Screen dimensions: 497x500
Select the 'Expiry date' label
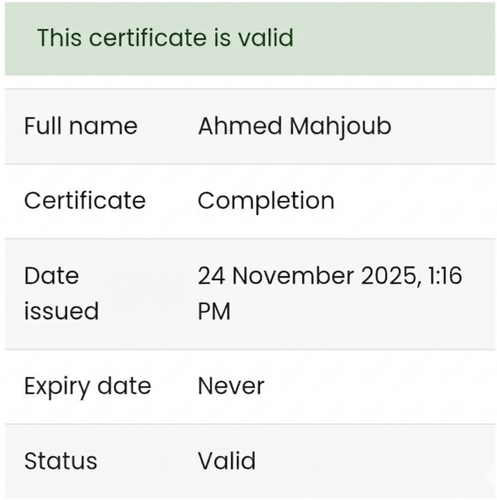(x=87, y=387)
